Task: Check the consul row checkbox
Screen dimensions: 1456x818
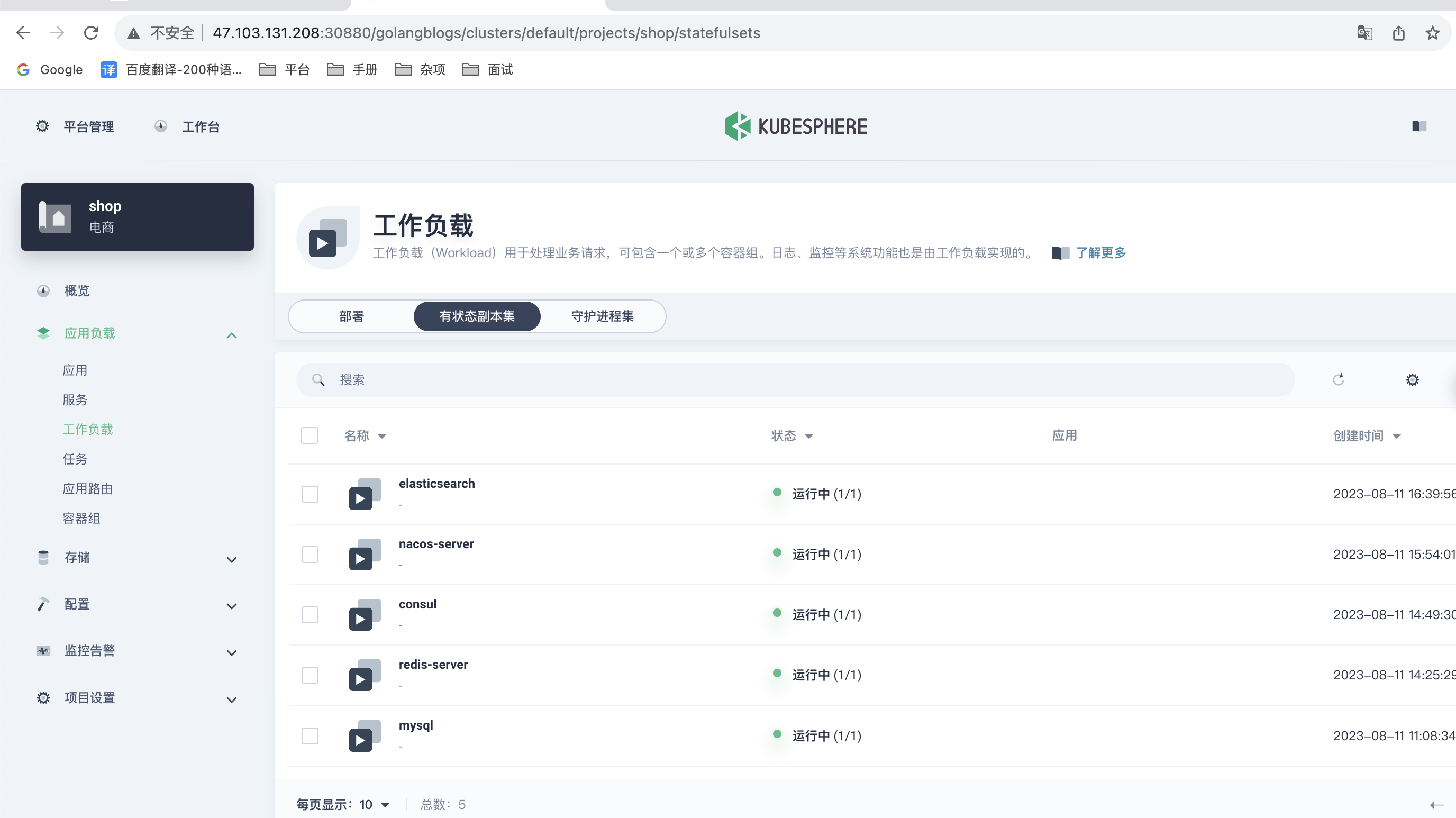Action: pos(310,614)
